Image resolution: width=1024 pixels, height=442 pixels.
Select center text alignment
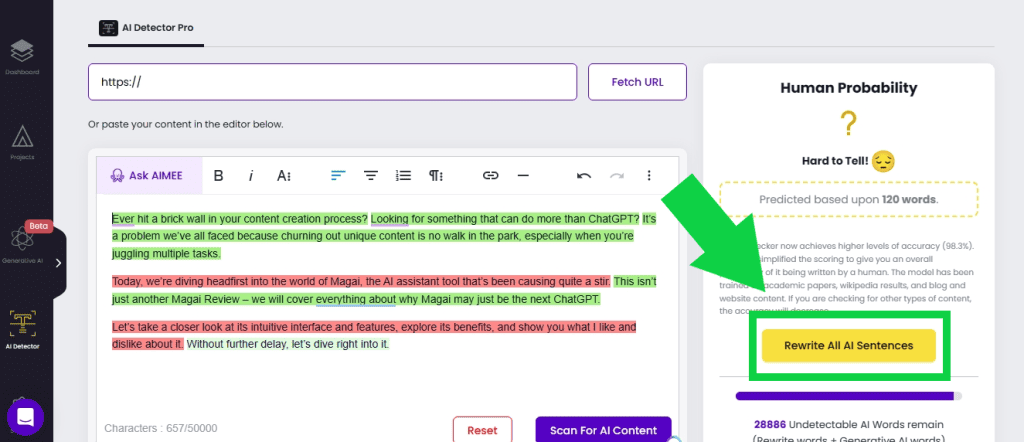pyautogui.click(x=371, y=176)
